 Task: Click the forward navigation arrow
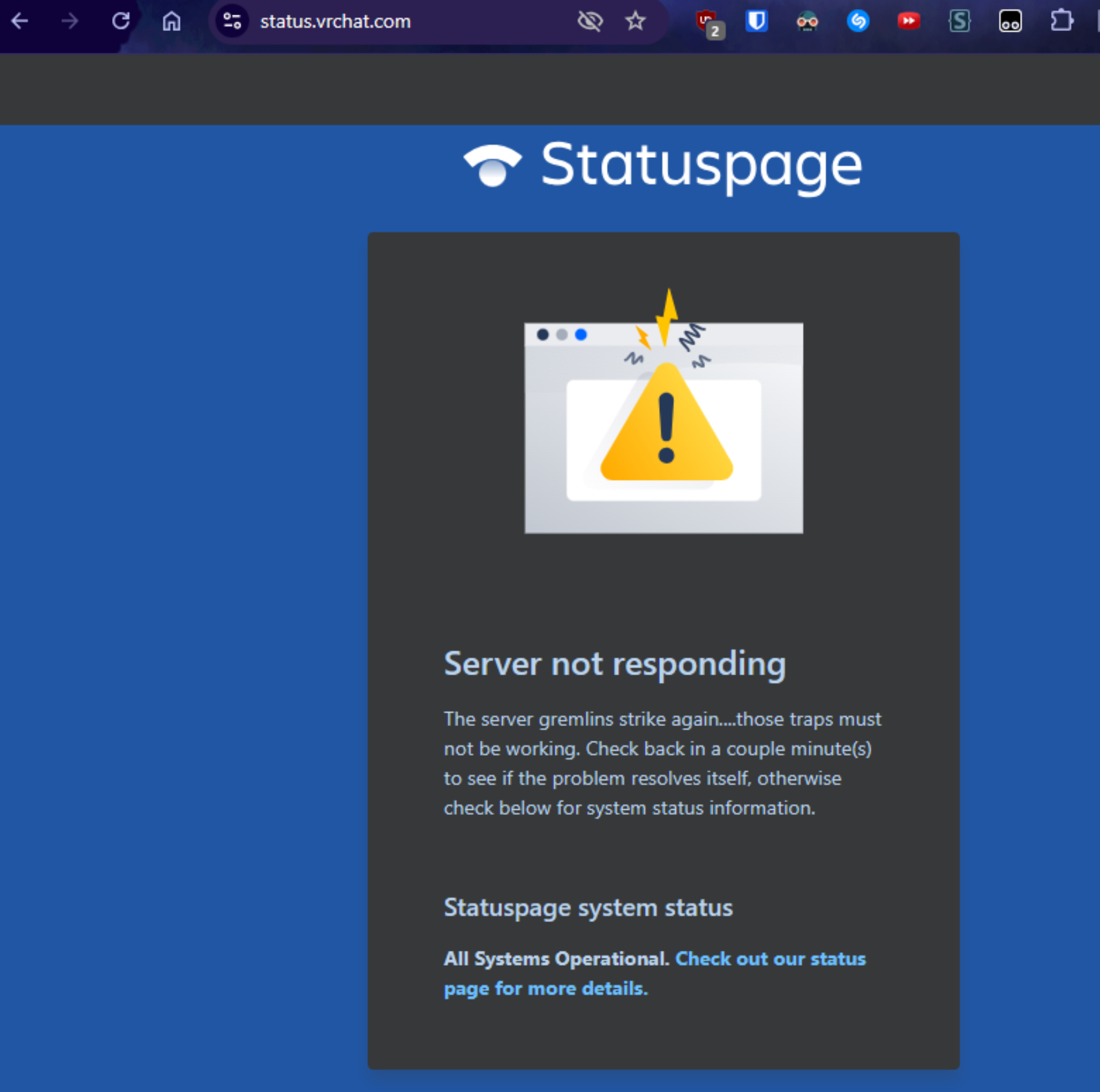[70, 22]
